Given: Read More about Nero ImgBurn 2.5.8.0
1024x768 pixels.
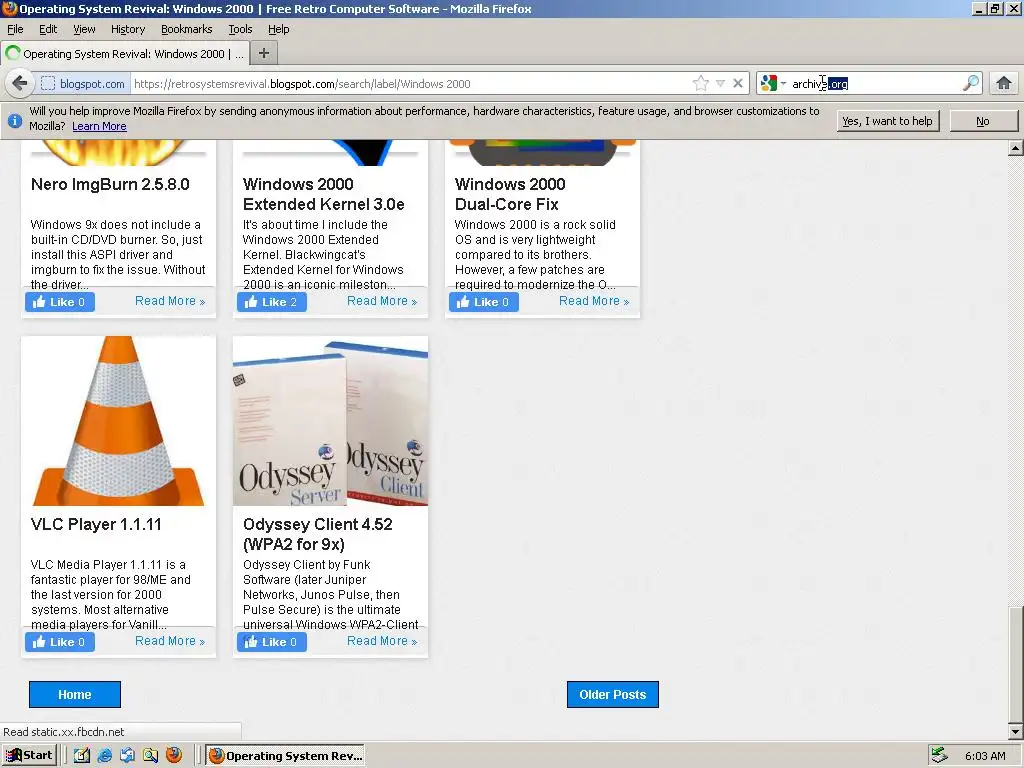Looking at the screenshot, I should click(170, 301).
